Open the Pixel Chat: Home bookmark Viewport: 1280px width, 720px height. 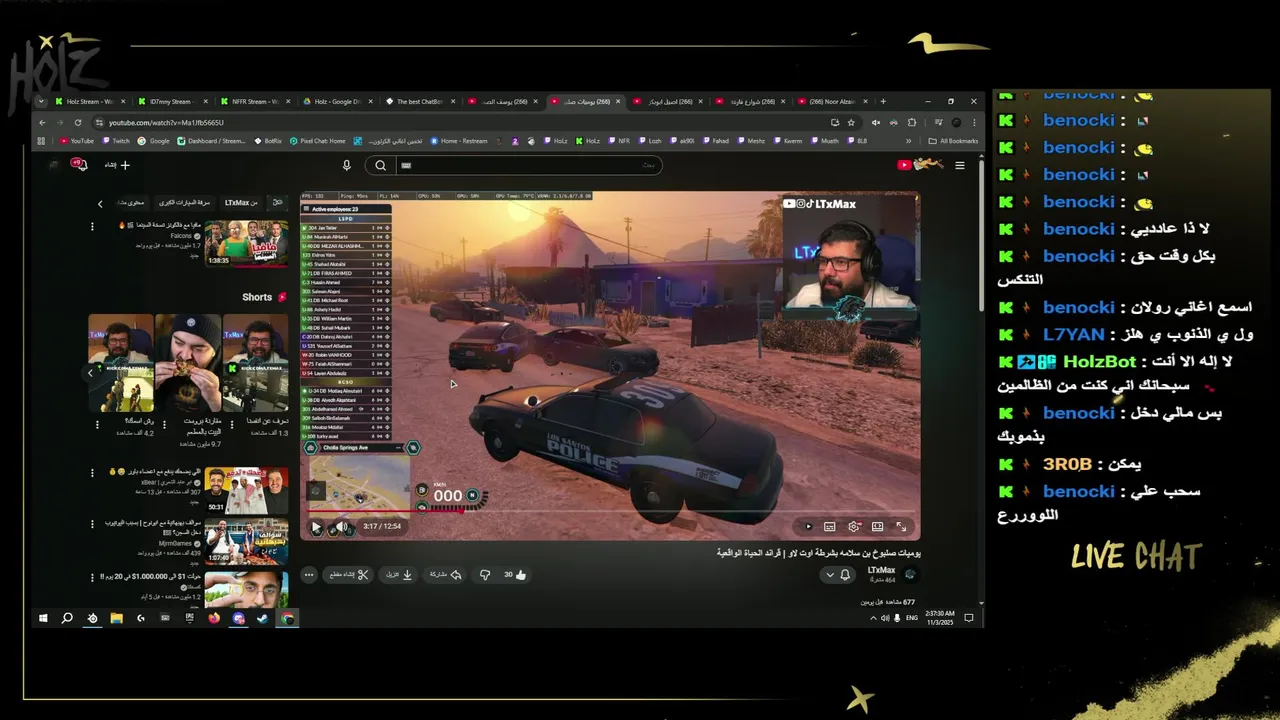318,141
